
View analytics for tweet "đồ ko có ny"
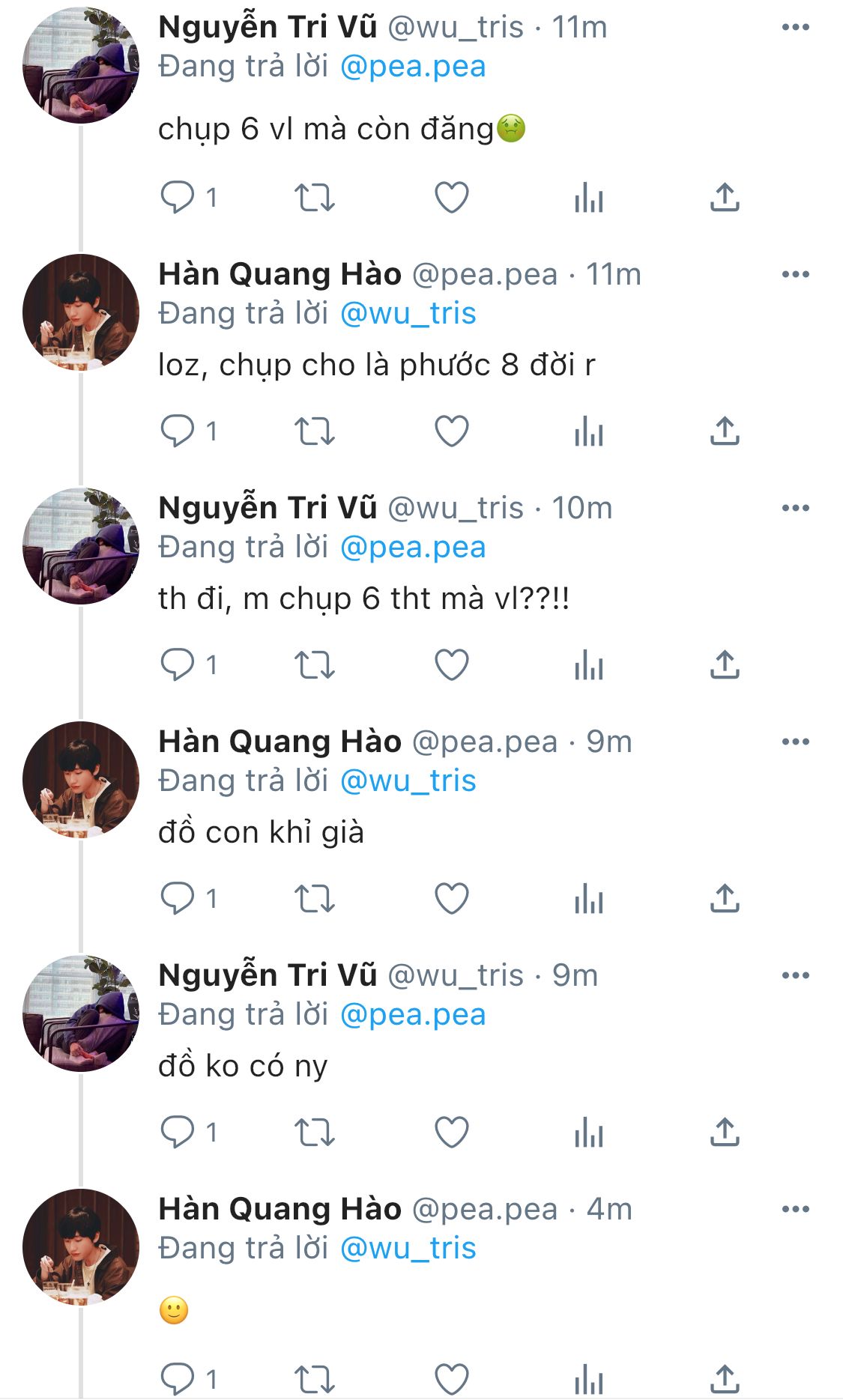[x=588, y=1133]
